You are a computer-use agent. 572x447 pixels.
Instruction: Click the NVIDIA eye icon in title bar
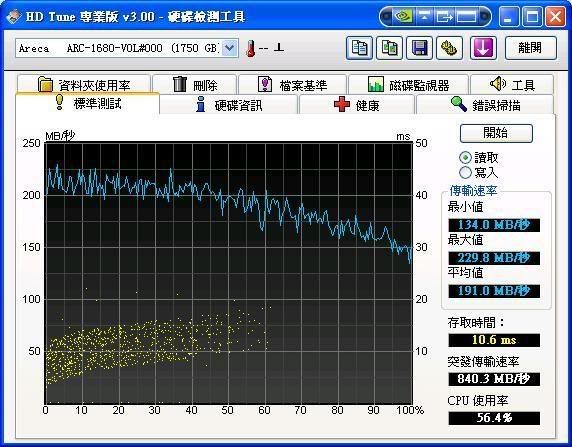click(404, 16)
